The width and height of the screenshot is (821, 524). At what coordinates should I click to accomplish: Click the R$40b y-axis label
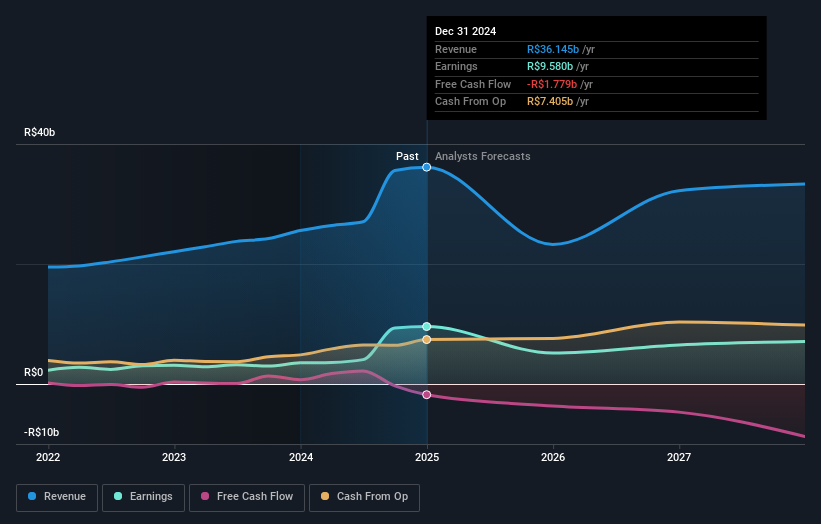[x=39, y=132]
